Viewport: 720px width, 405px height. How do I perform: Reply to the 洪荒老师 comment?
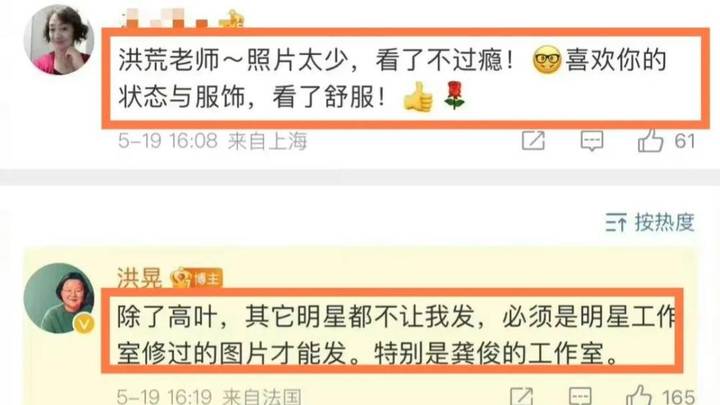(x=592, y=141)
